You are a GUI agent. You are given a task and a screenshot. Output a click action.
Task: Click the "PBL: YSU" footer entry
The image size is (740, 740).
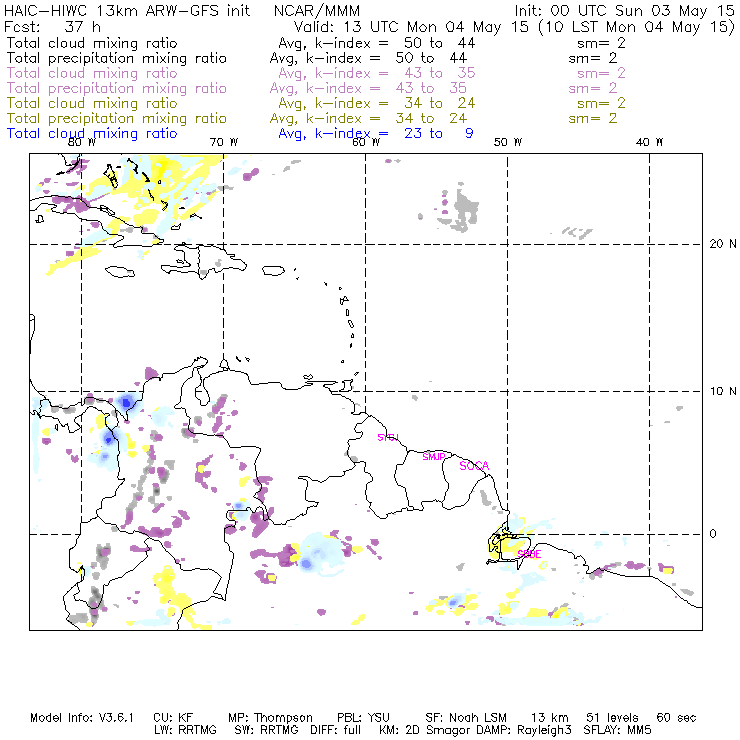pos(363,718)
